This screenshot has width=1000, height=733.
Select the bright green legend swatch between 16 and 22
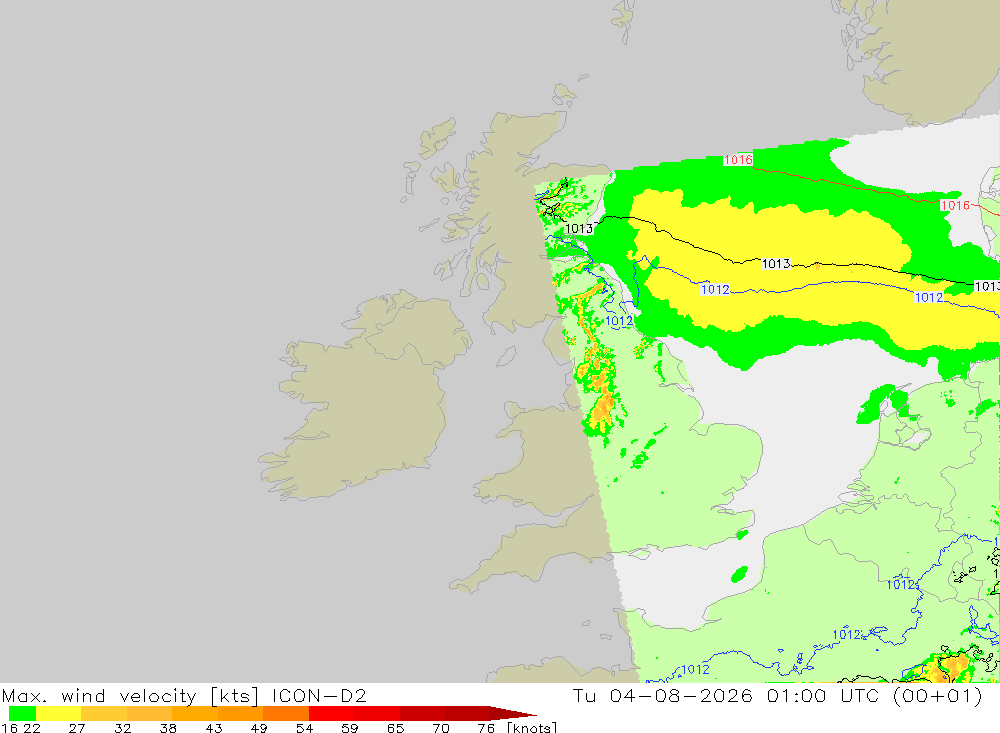(22, 713)
